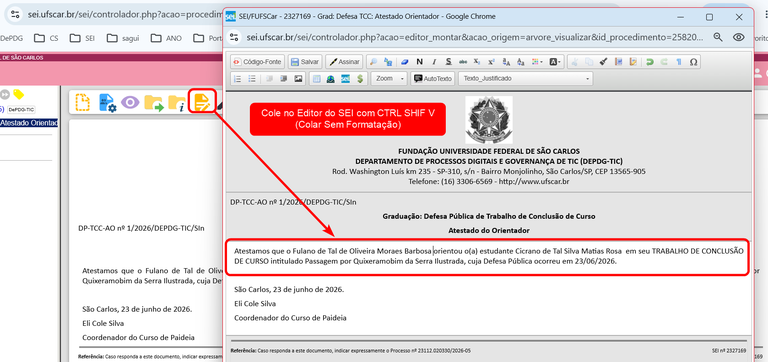768x362 pixels.
Task: Toggle the purple eye icon in SEI main toolbar
Action: (130, 102)
